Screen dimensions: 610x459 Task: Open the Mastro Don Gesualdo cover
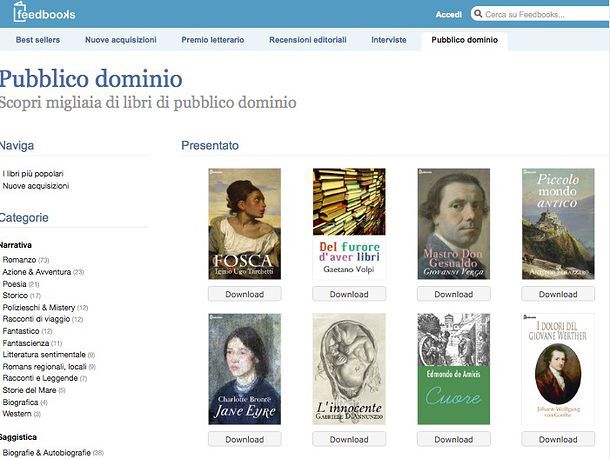(x=454, y=224)
